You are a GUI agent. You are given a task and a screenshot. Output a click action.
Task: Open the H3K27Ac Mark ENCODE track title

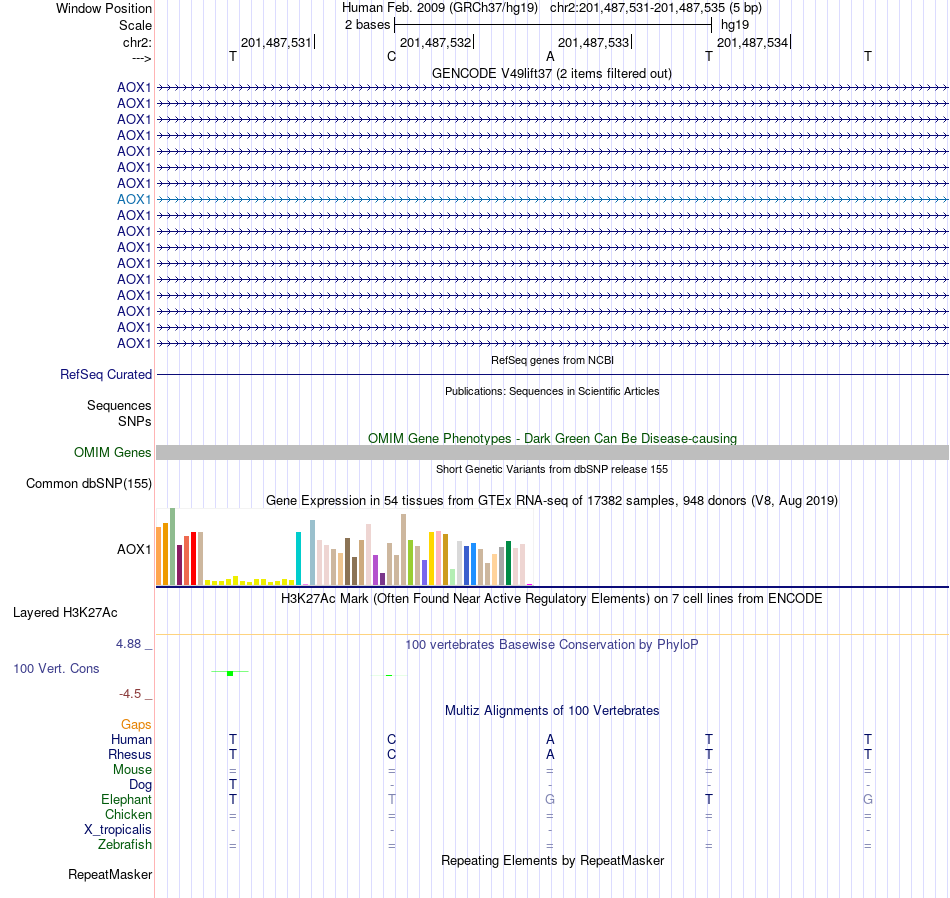(x=552, y=599)
